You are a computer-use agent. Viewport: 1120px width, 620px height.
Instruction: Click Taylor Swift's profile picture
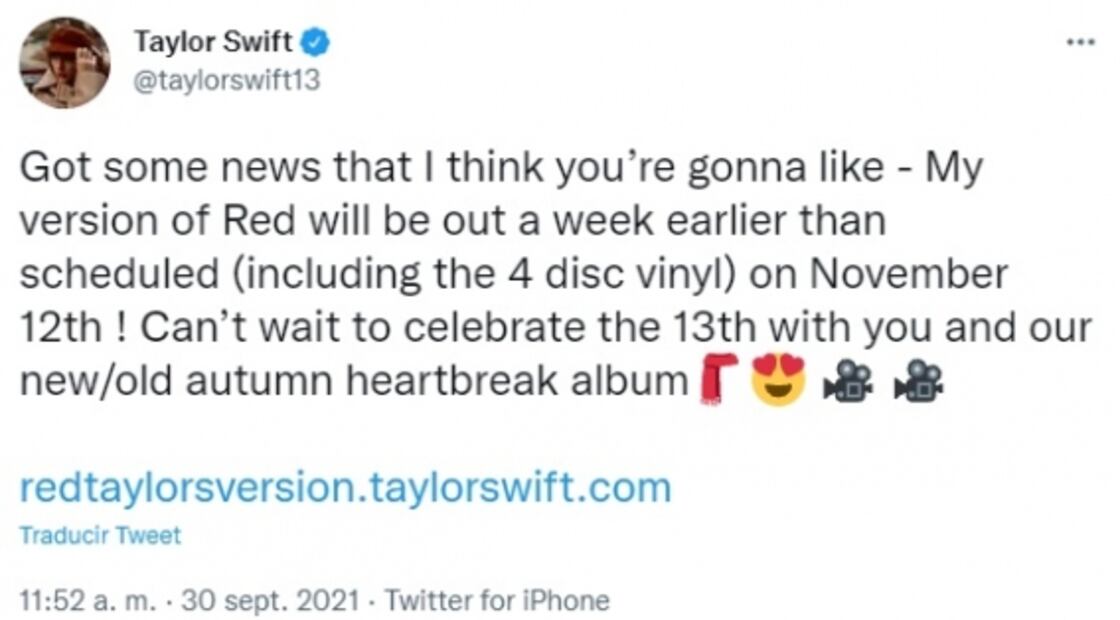(x=66, y=60)
